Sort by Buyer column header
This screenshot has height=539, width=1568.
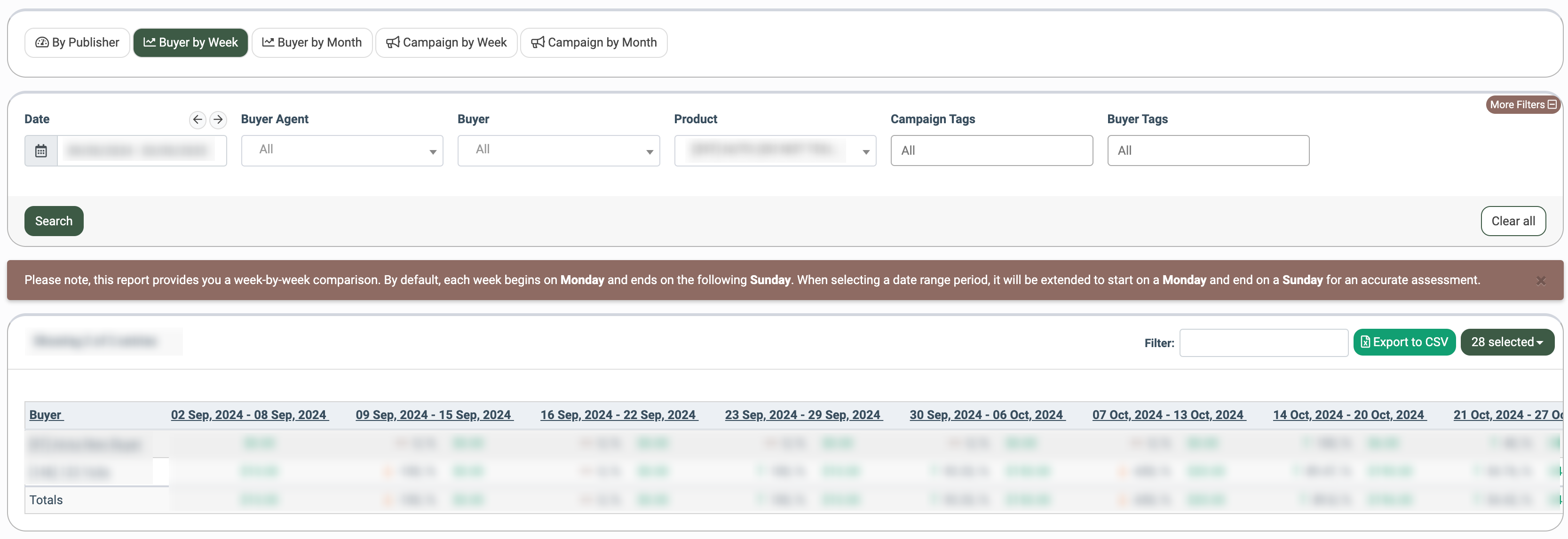click(x=46, y=415)
